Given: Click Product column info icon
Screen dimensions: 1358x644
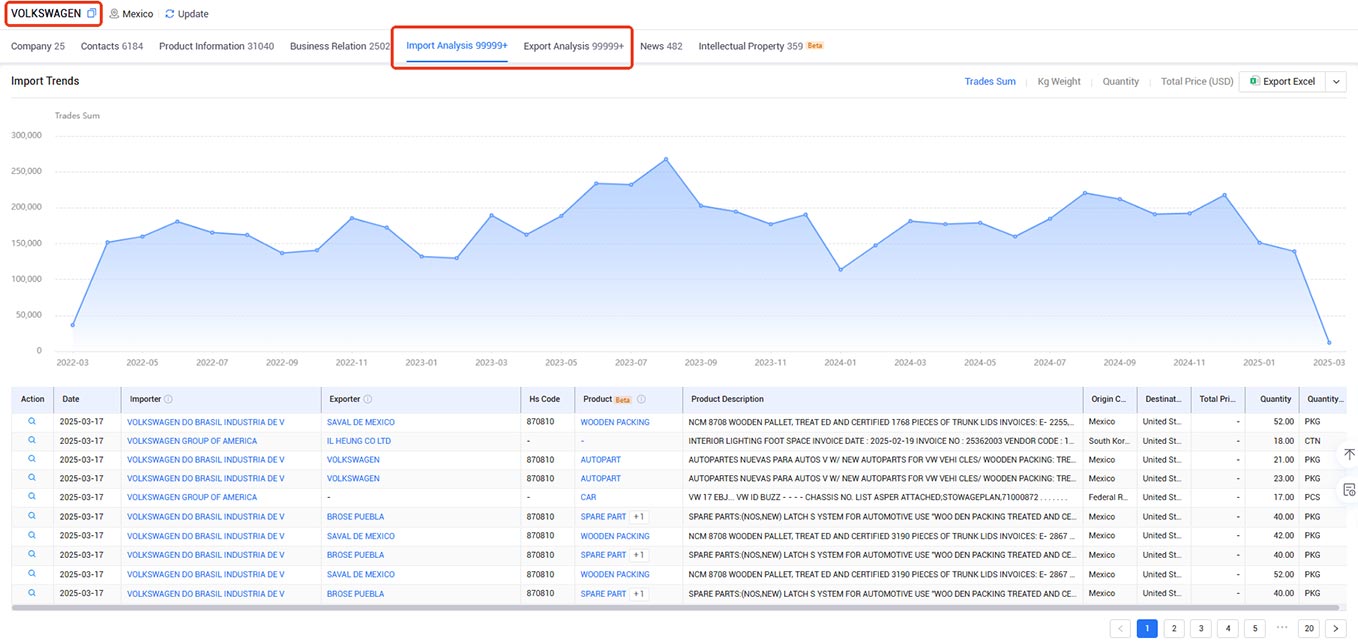Looking at the screenshot, I should click(x=641, y=399).
